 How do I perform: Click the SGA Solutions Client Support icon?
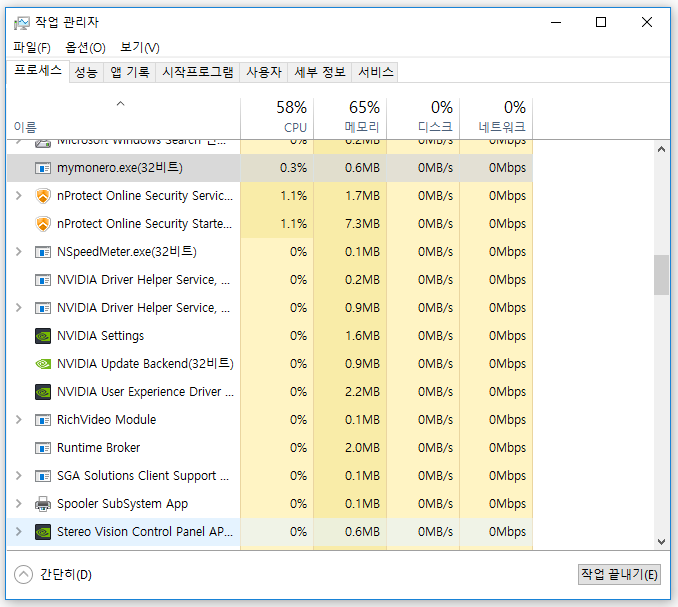coord(43,476)
